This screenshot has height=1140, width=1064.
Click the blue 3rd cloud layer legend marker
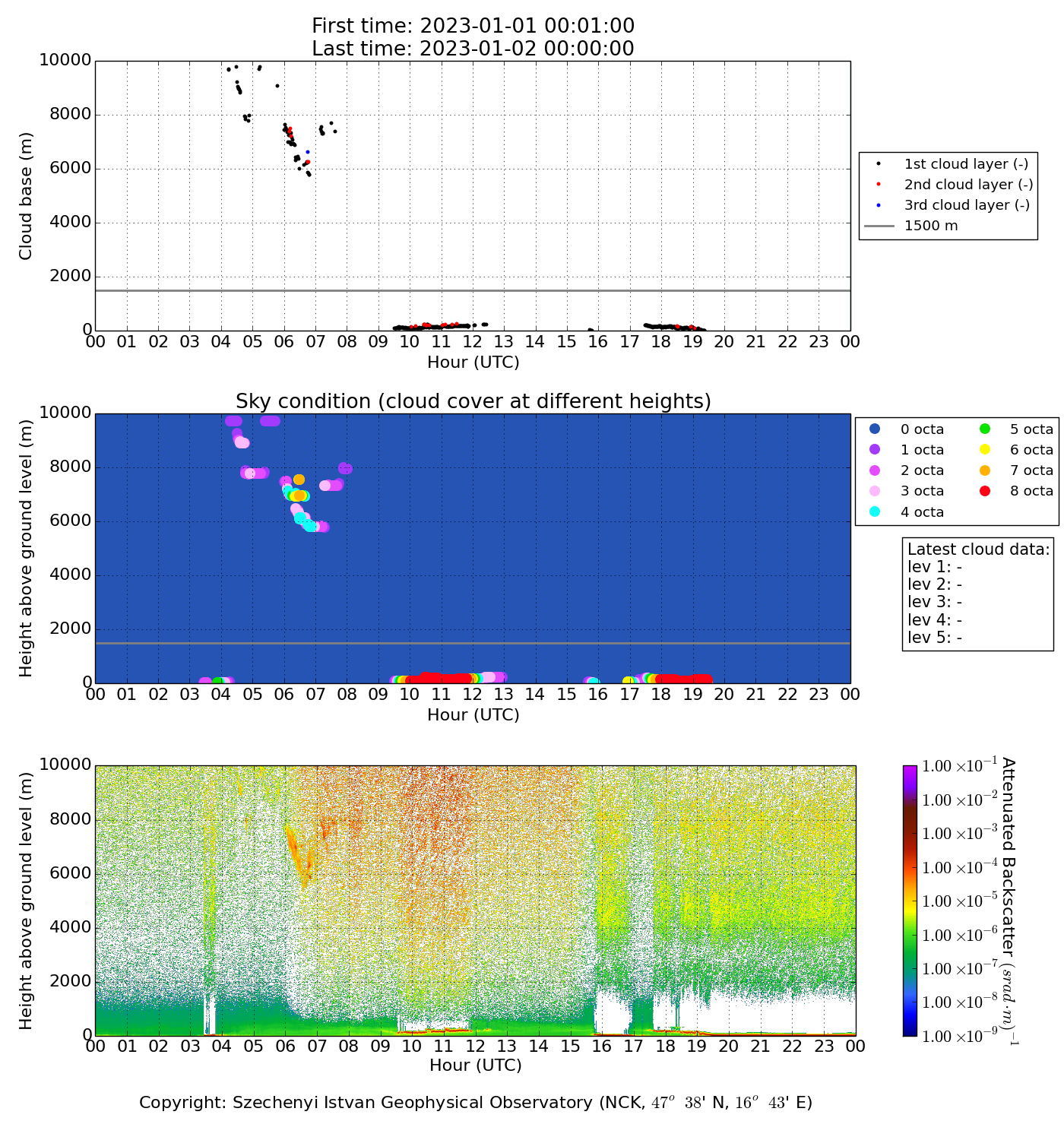[x=879, y=204]
